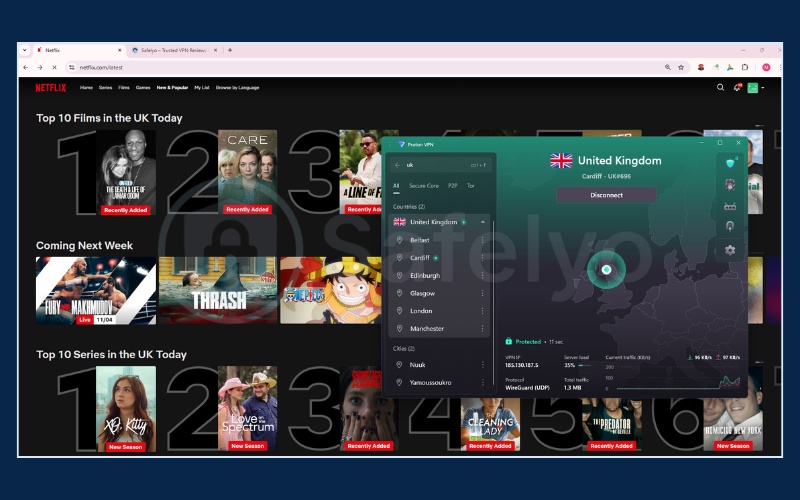Click connected location marker on map
Screen dimensions: 800x500
point(606,269)
